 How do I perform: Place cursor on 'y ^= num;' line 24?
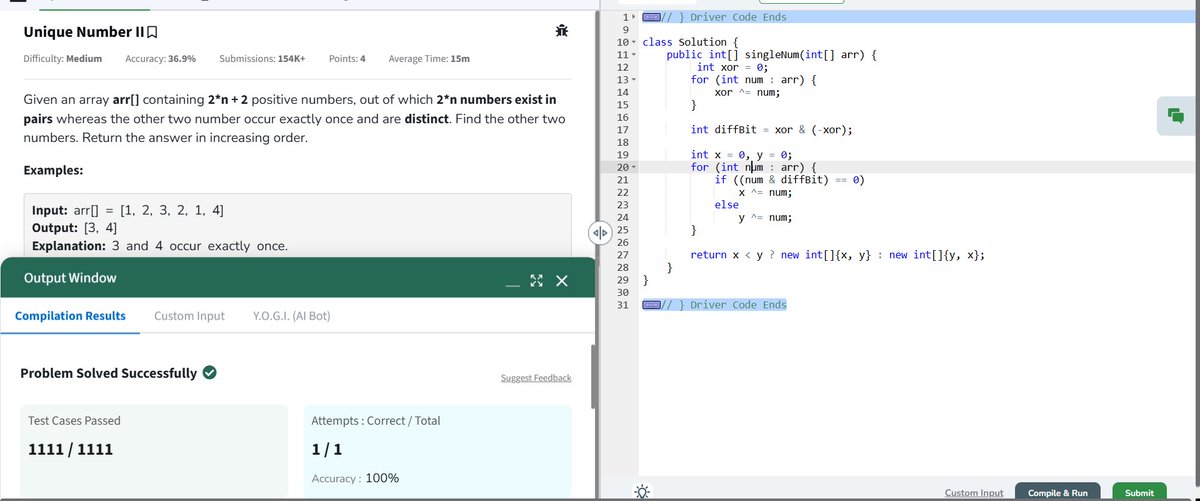(765, 217)
